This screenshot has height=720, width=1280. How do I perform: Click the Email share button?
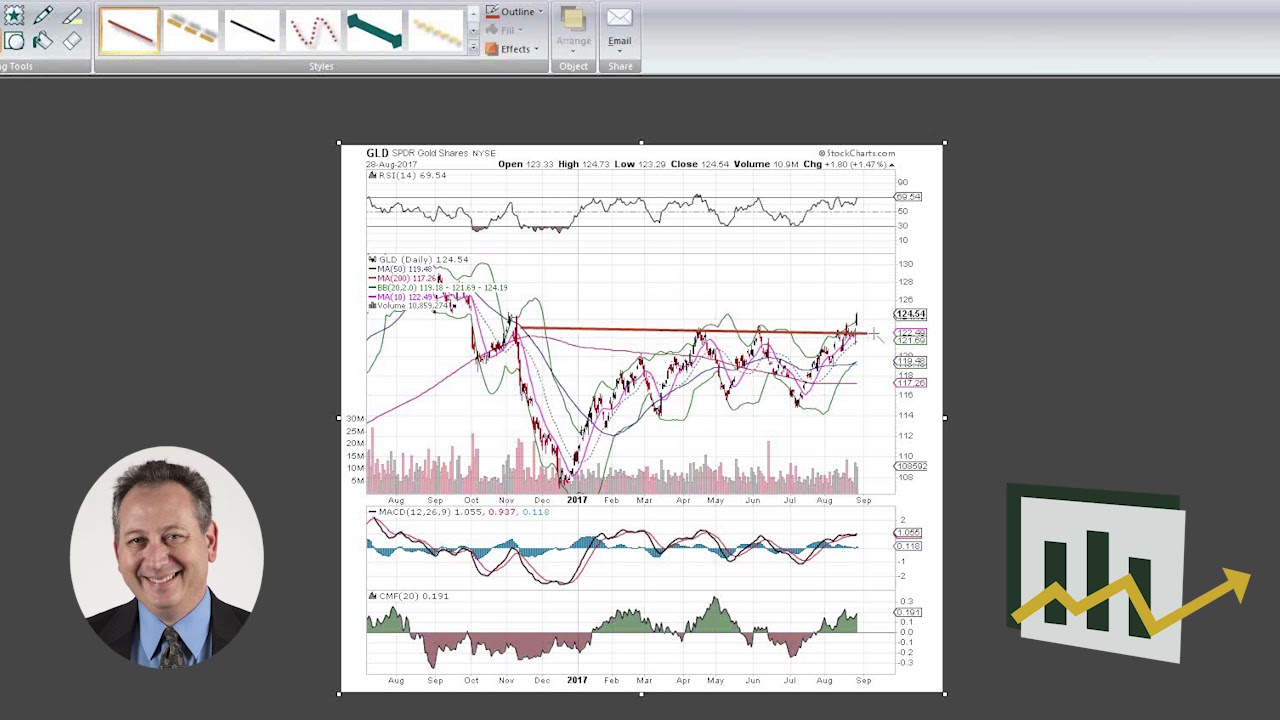[x=619, y=29]
